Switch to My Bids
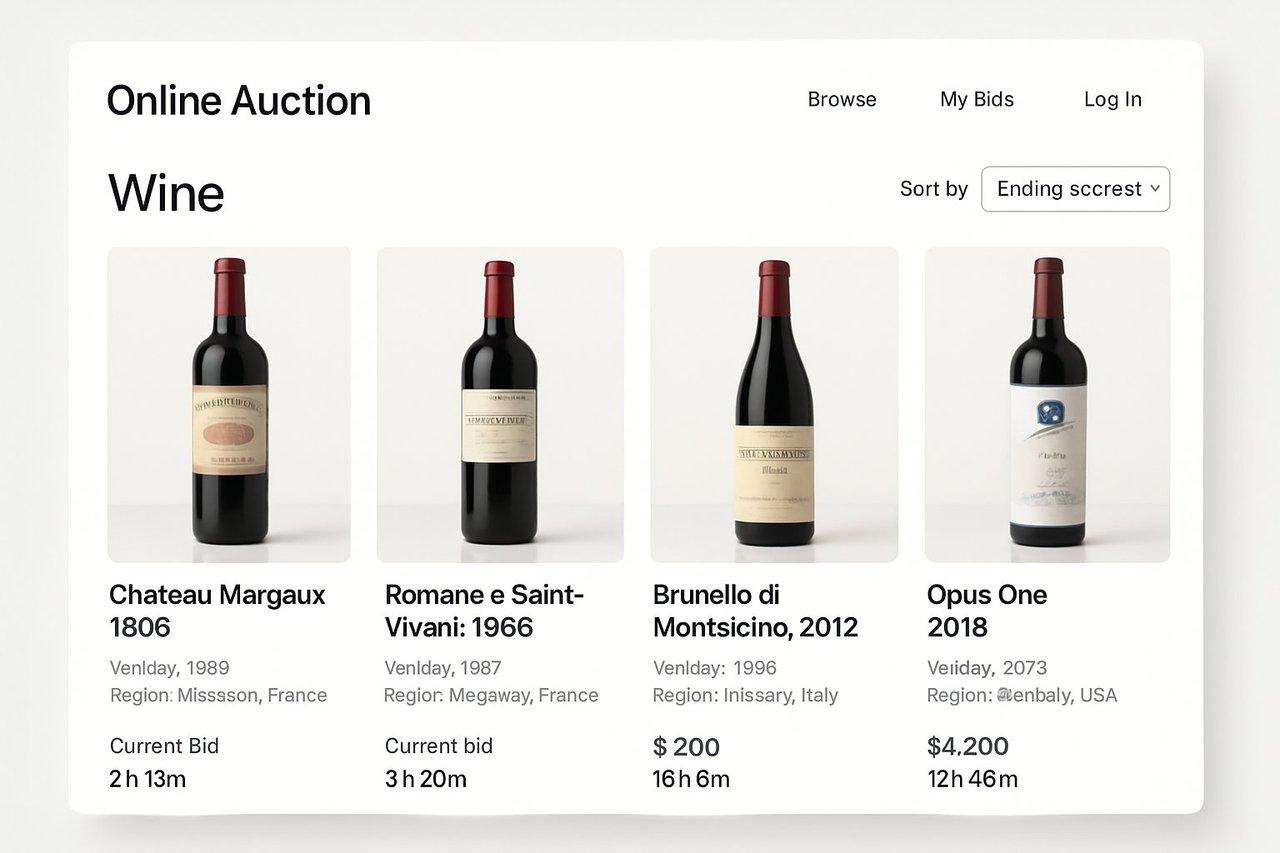This screenshot has height=853, width=1280. point(976,99)
